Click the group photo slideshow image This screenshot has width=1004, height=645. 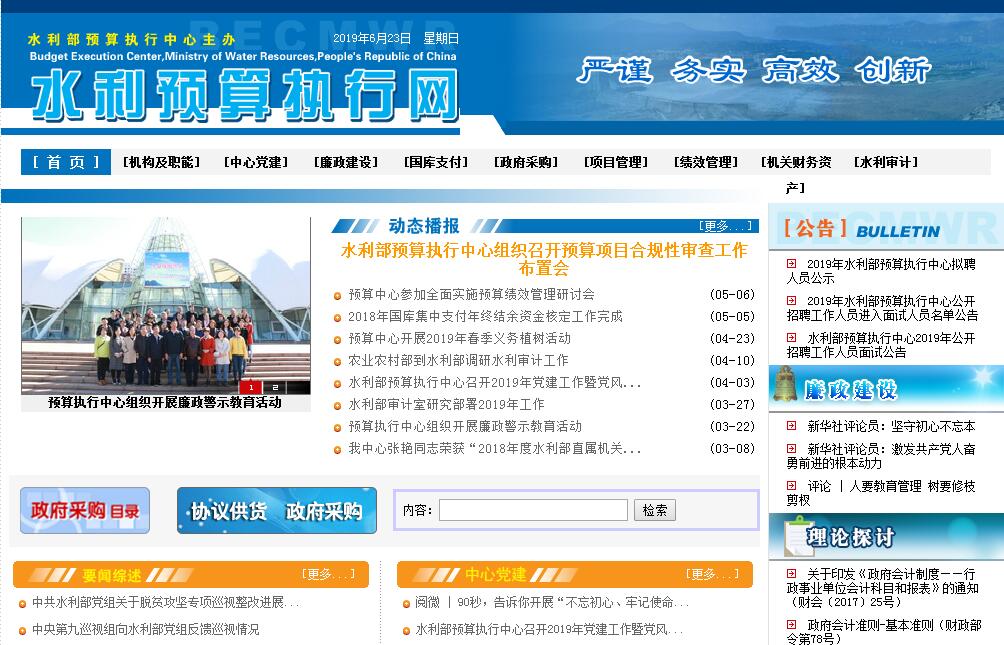(166, 300)
